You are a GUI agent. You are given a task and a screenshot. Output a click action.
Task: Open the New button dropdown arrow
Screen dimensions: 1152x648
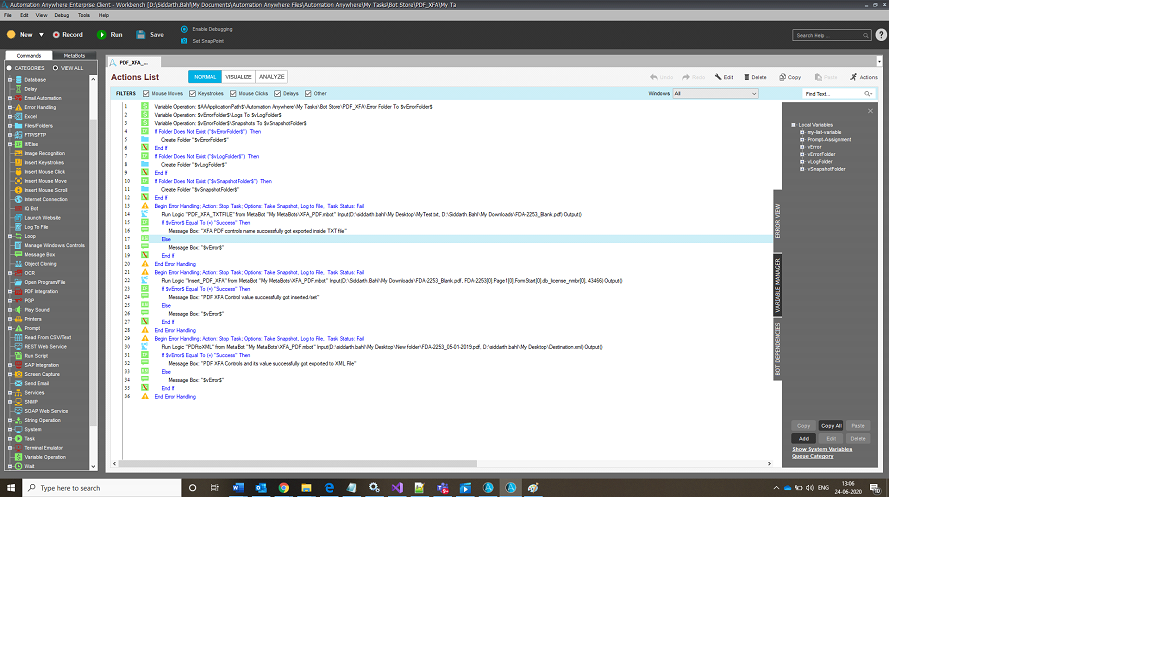41,35
